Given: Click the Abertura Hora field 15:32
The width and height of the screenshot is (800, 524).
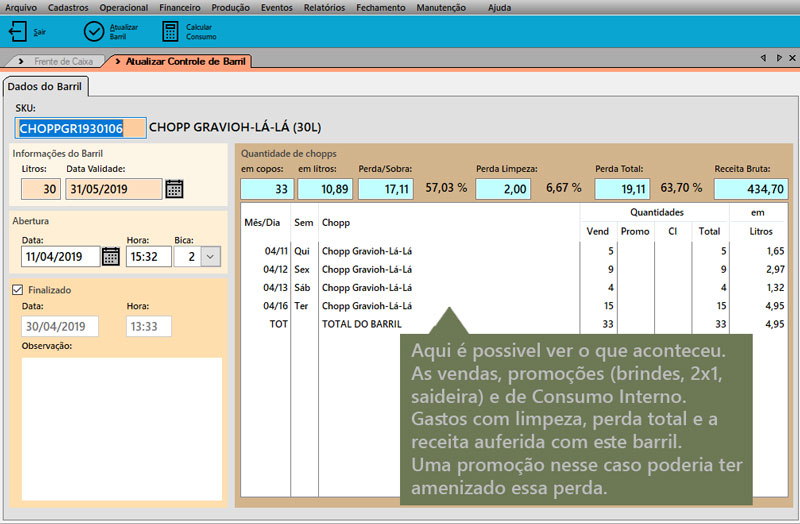Looking at the screenshot, I should [x=148, y=256].
